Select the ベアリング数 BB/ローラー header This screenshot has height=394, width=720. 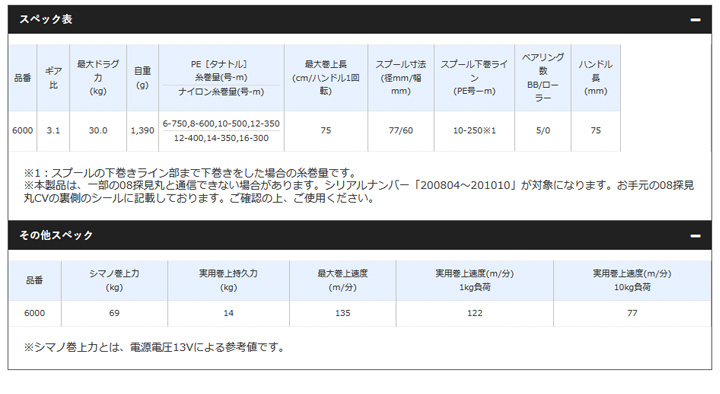[543, 78]
